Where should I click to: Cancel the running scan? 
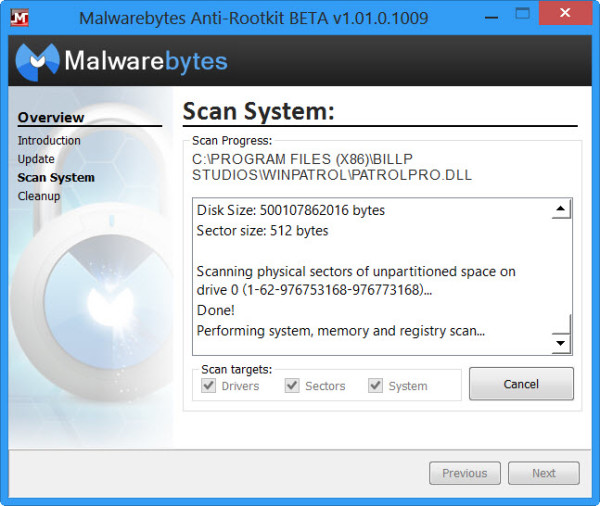click(x=521, y=384)
